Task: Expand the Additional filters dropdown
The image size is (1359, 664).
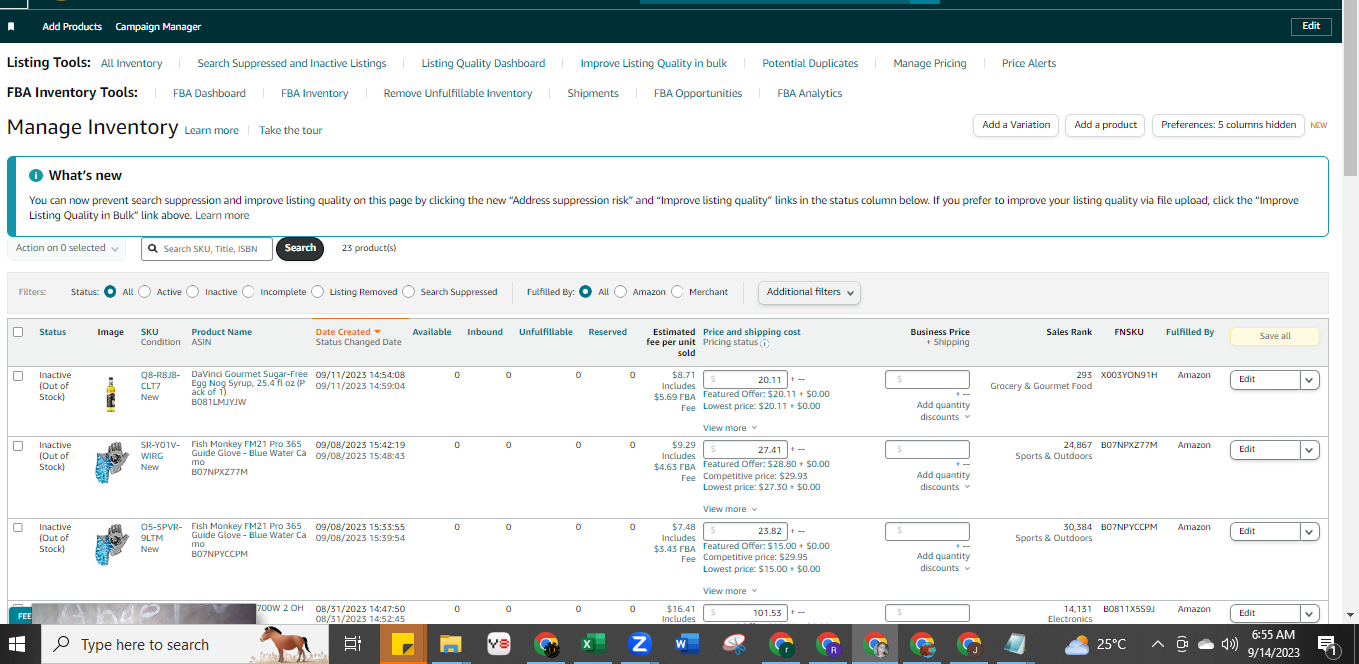Action: pyautogui.click(x=809, y=292)
